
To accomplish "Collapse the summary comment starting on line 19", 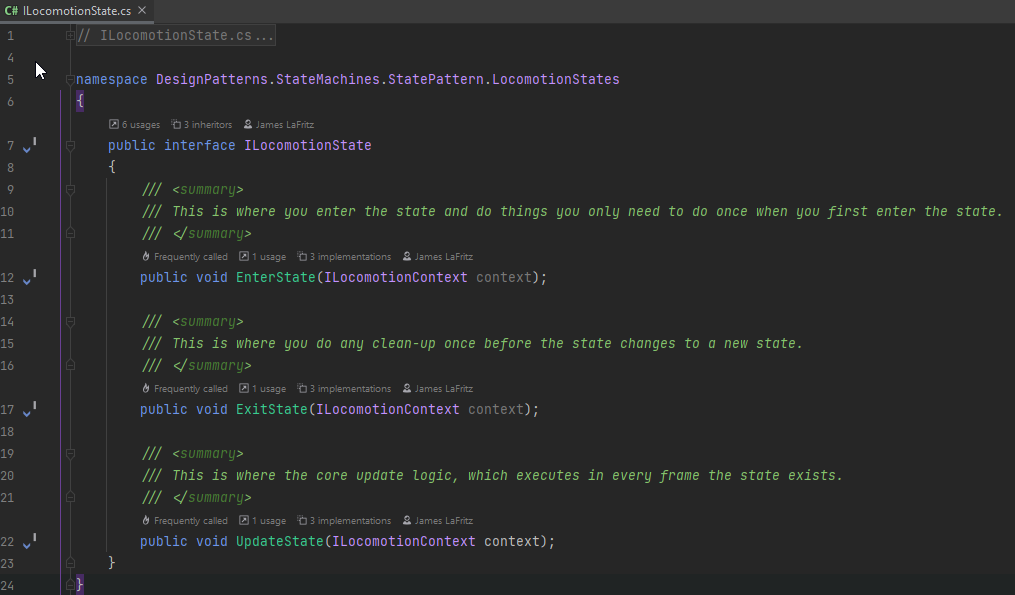I will coord(70,454).
